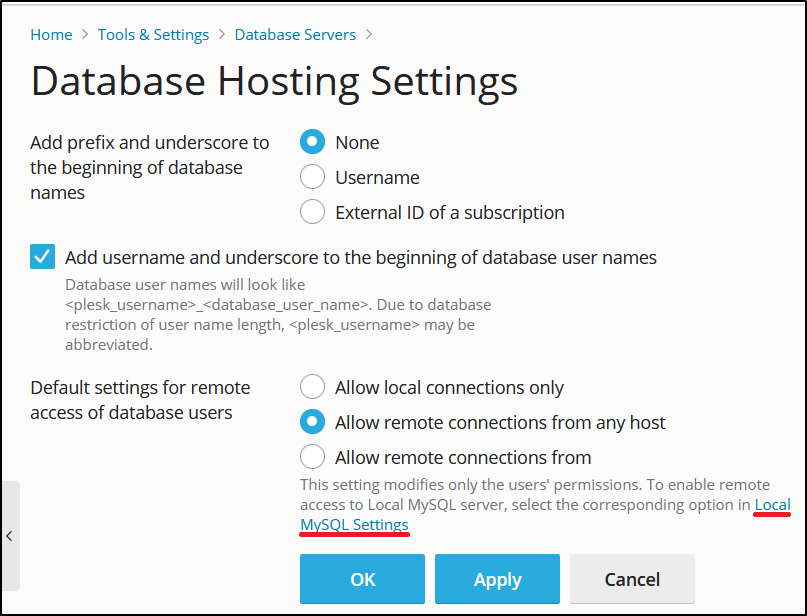Viewport: 807px width, 616px height.
Task: Expand the collapsed sidebar with left-edge arrow
Action: click(9, 536)
